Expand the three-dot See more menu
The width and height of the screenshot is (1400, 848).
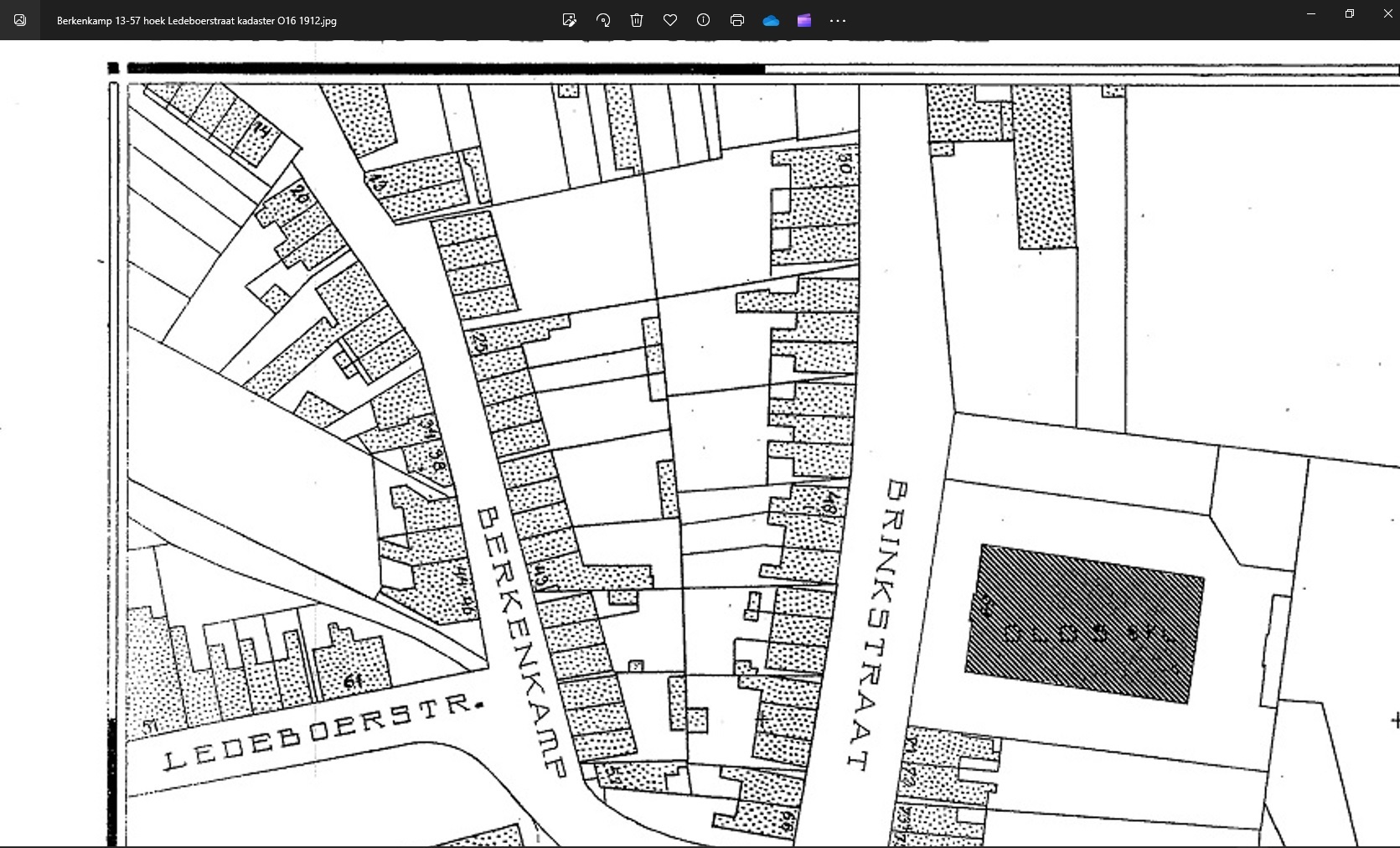tap(838, 20)
